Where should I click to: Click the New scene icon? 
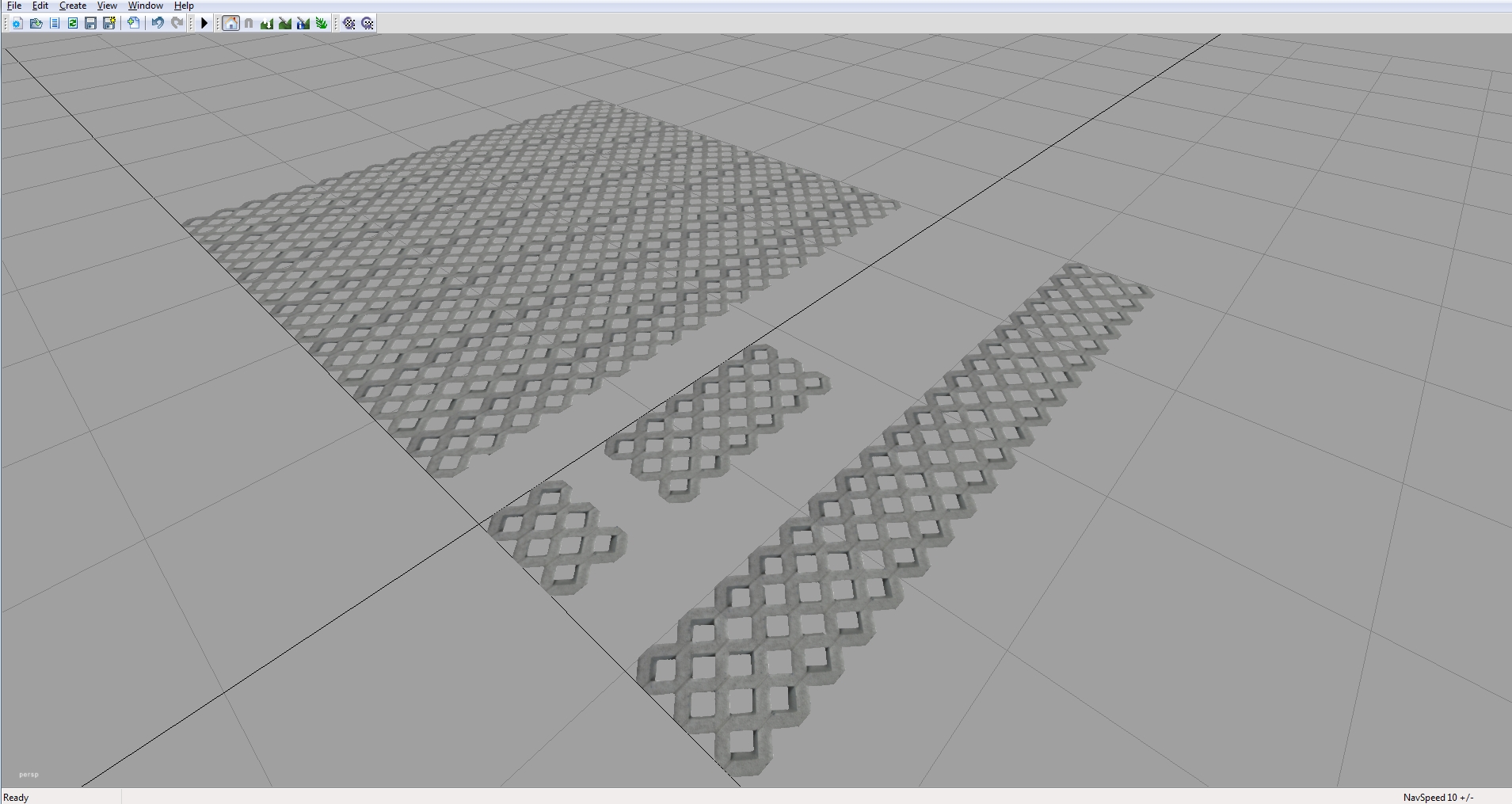click(x=17, y=24)
